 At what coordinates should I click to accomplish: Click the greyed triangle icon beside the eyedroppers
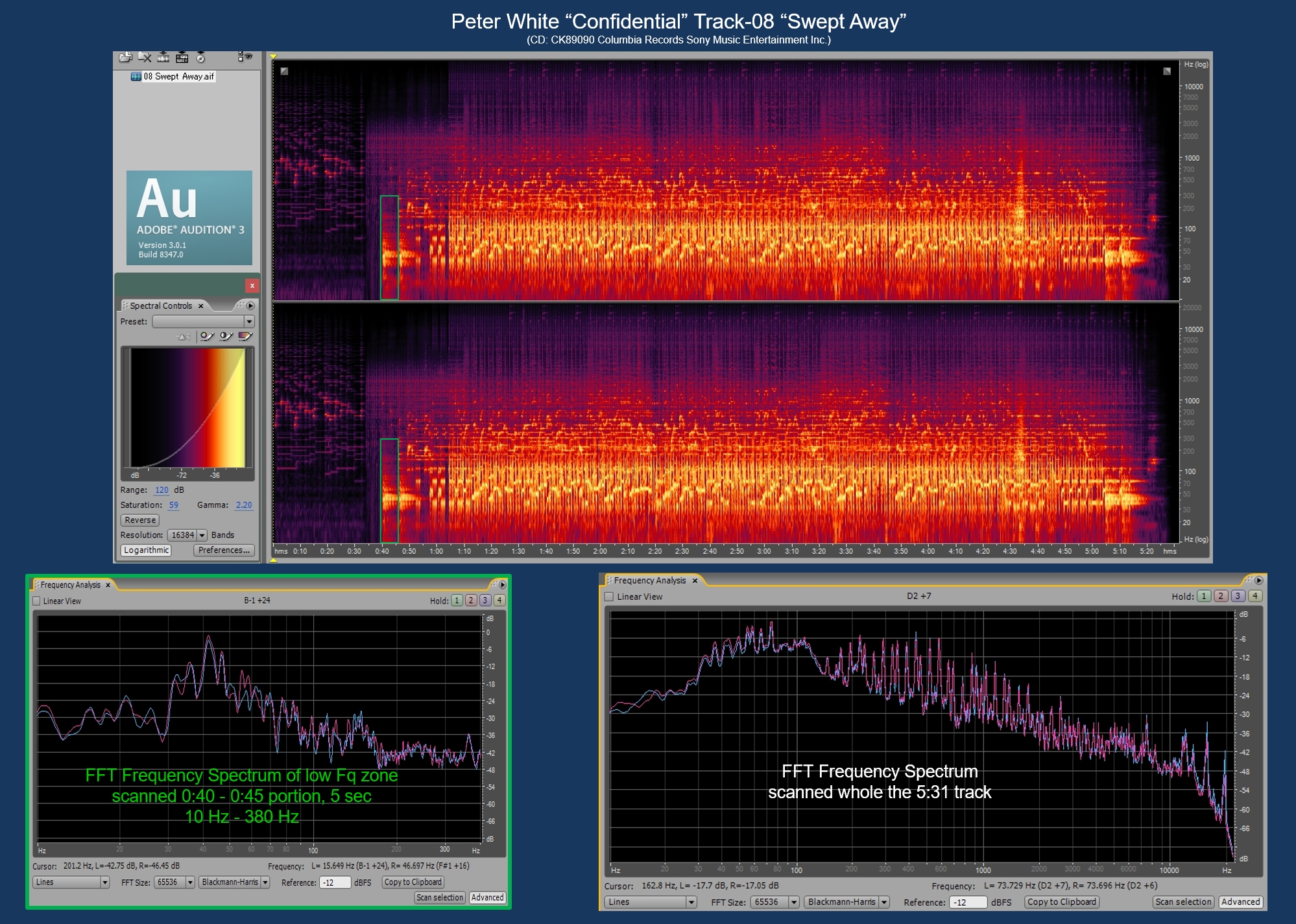tap(184, 336)
